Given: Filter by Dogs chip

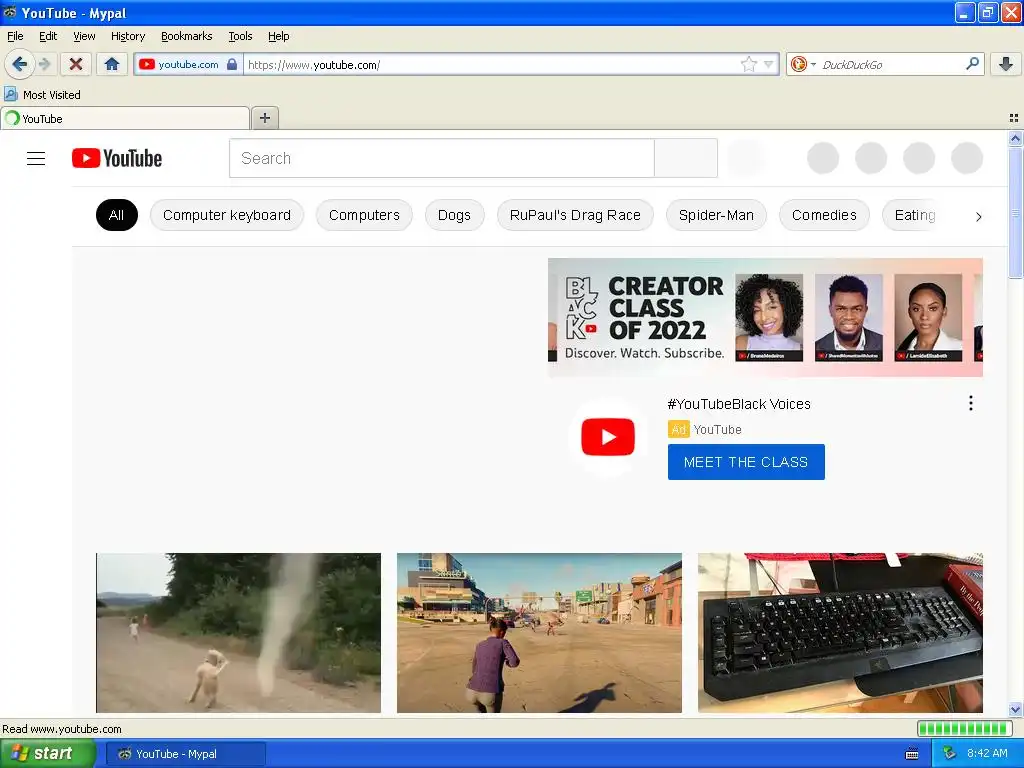Looking at the screenshot, I should click(x=455, y=215).
